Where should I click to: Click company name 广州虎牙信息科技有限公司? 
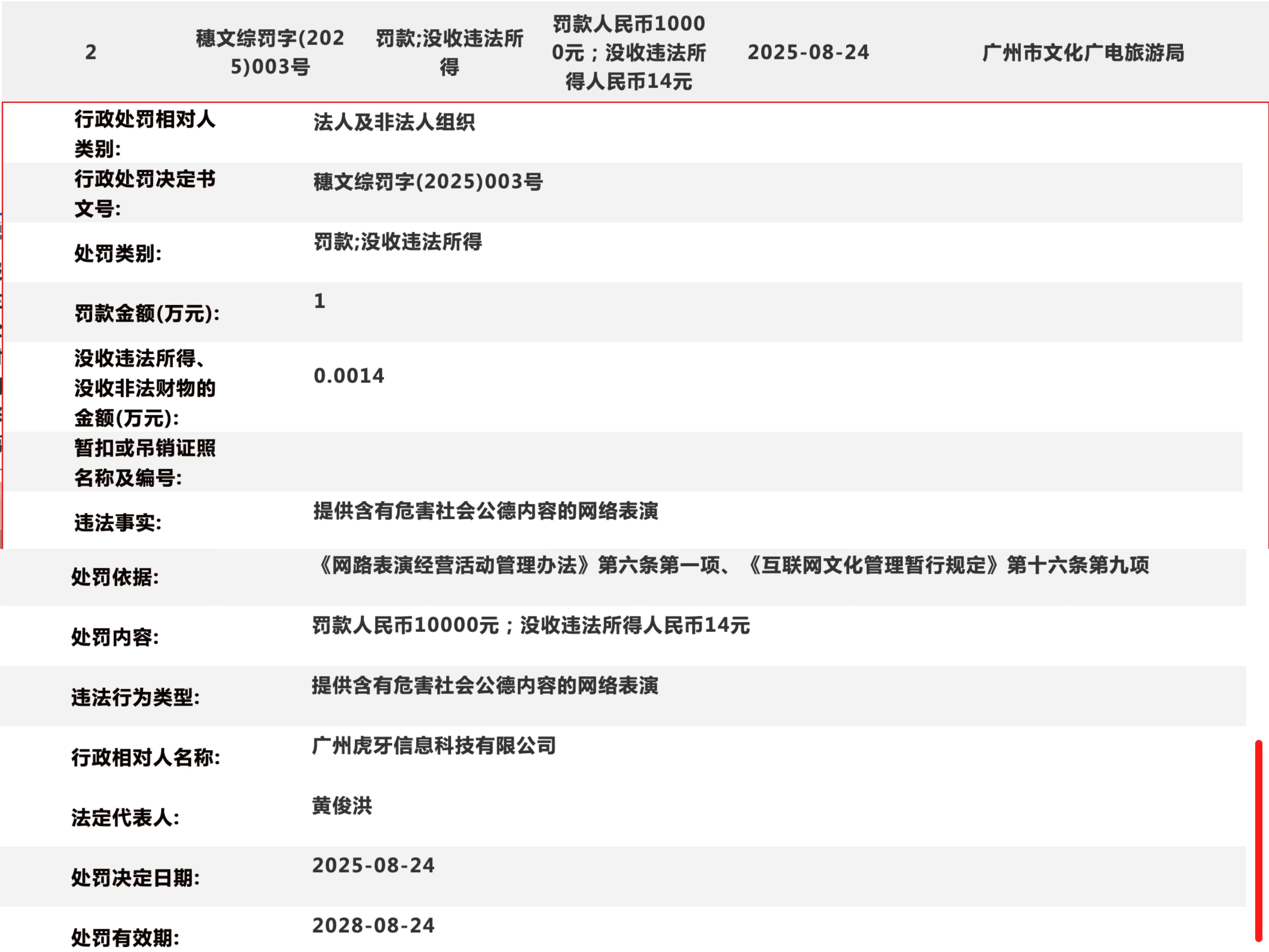[x=434, y=745]
